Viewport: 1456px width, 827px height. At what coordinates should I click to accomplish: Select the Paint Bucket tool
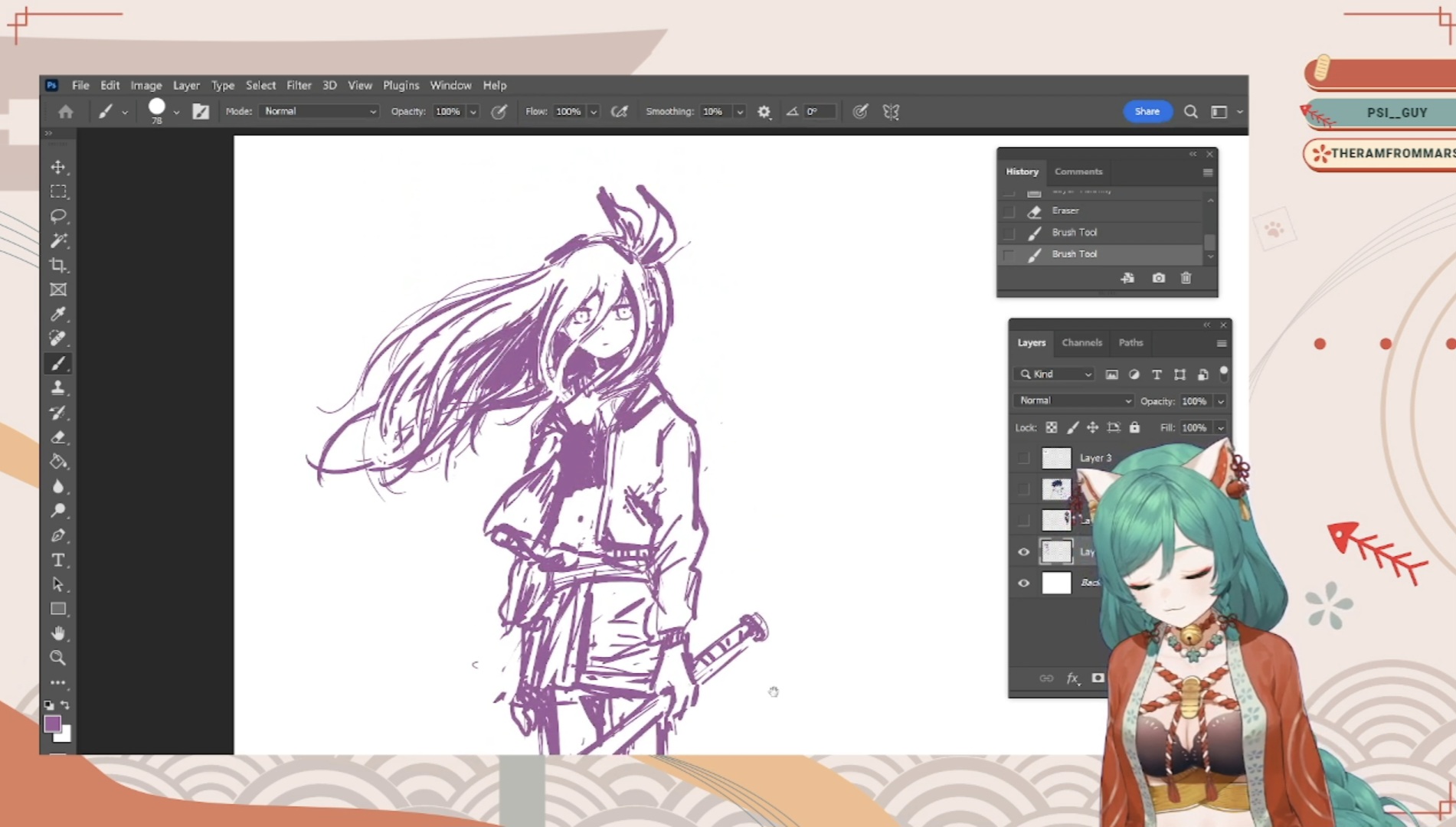click(x=58, y=462)
